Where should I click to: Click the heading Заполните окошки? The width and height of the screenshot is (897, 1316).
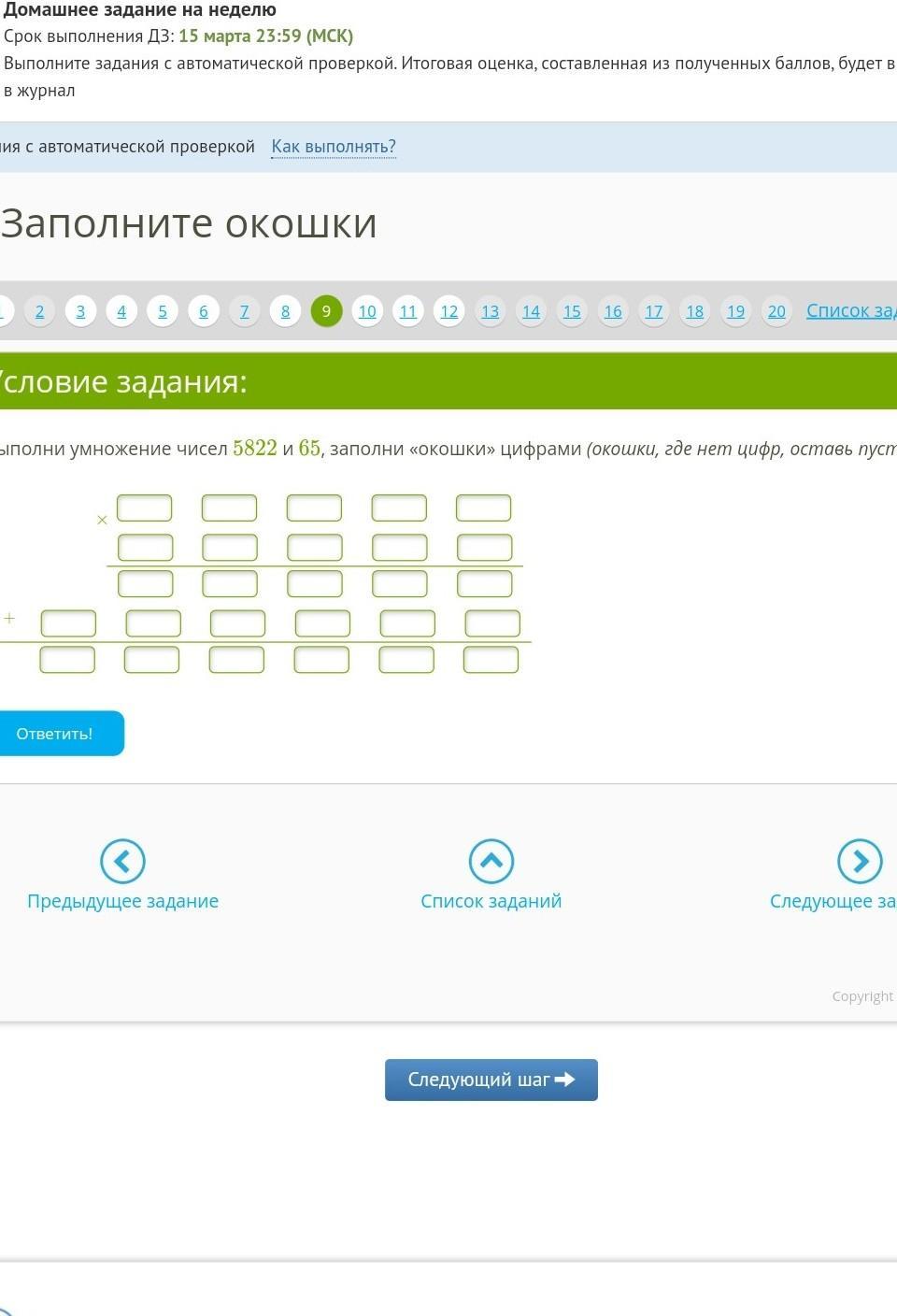[189, 223]
